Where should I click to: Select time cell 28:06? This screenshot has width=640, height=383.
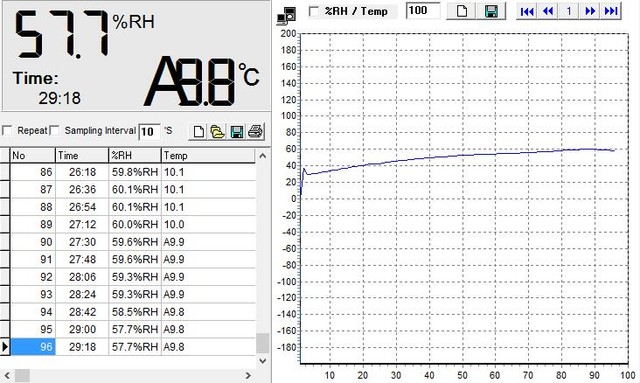tap(82, 277)
